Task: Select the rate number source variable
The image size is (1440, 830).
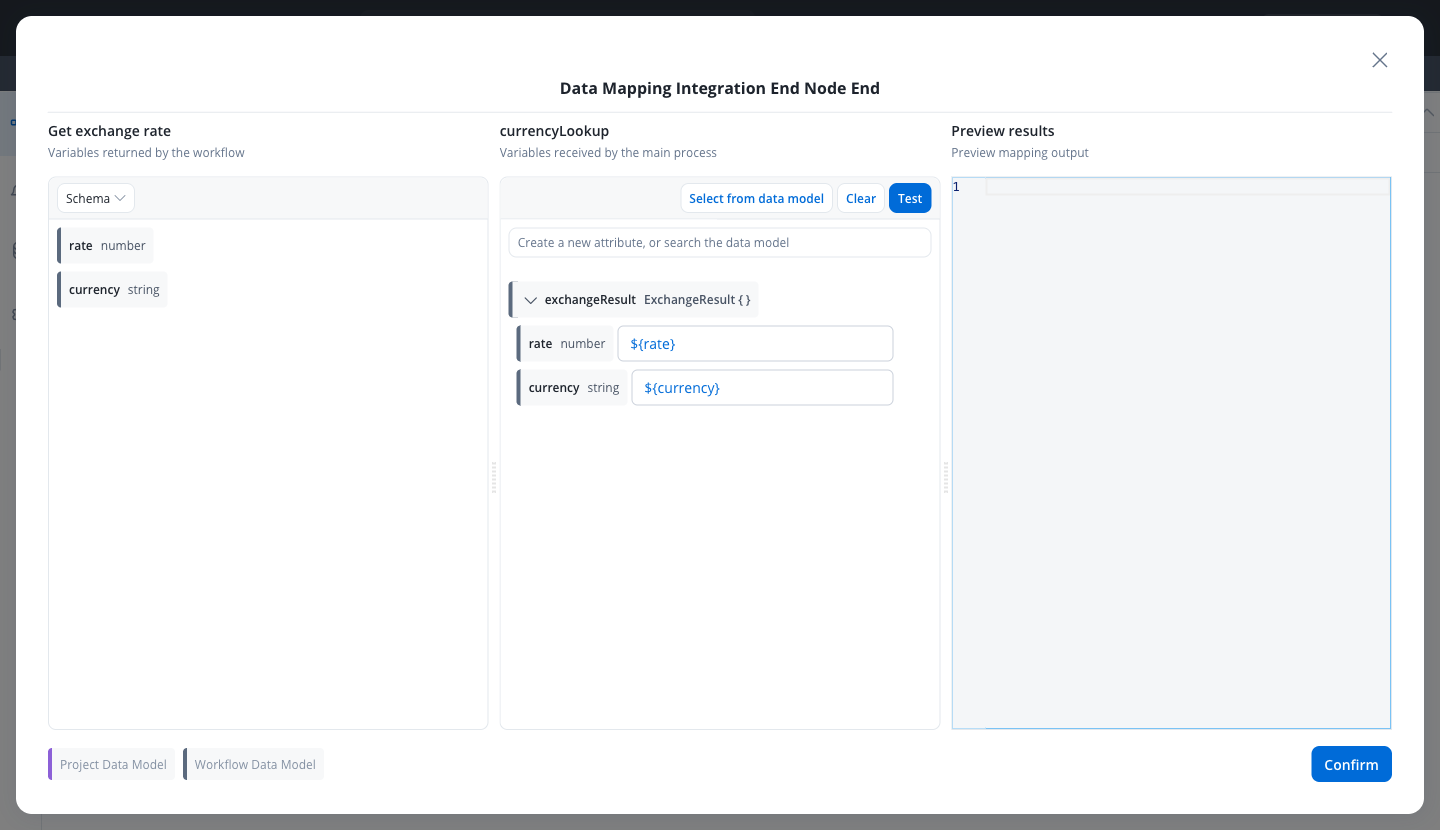Action: [106, 245]
